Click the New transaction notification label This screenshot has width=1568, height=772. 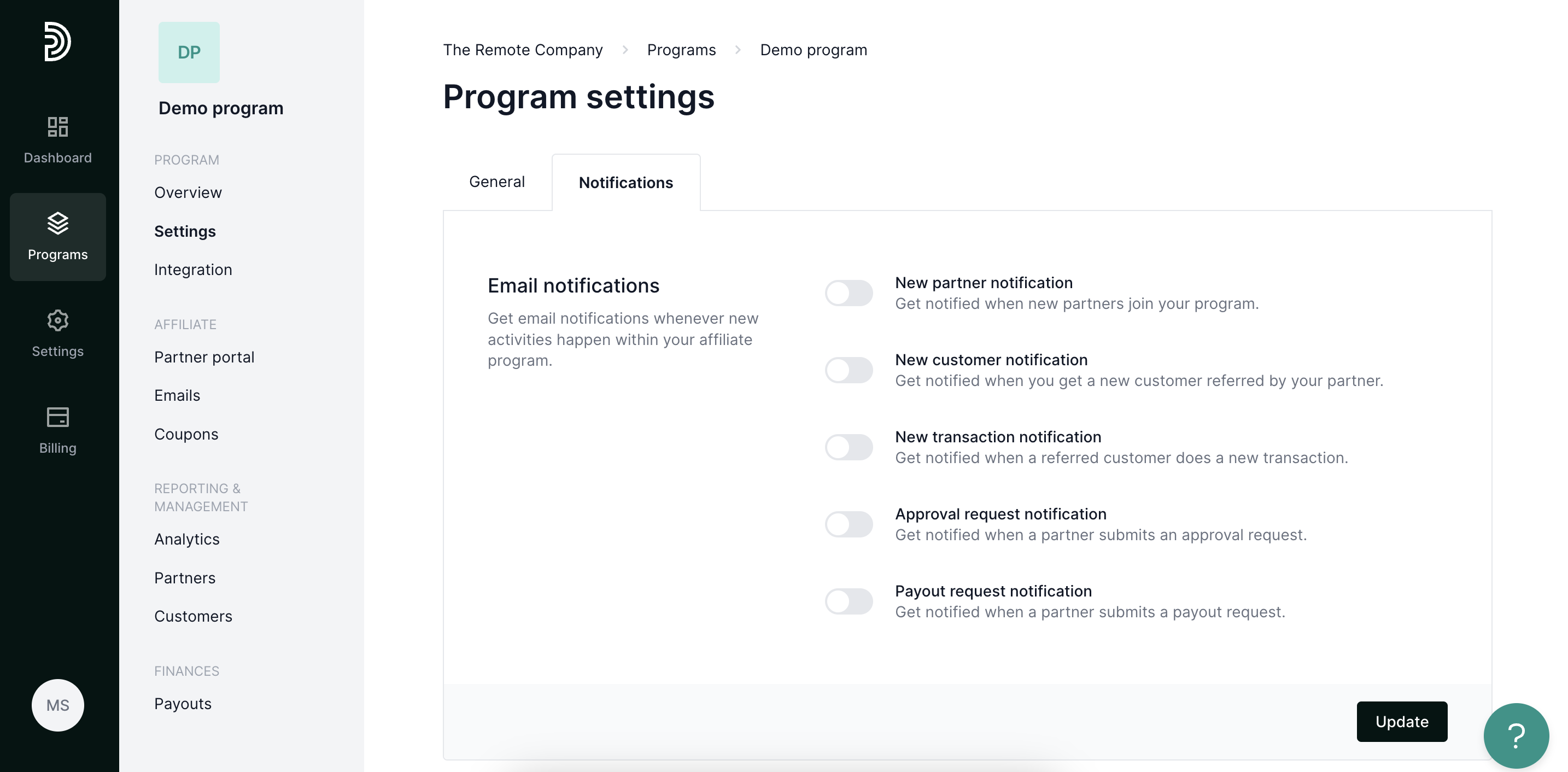(x=998, y=437)
